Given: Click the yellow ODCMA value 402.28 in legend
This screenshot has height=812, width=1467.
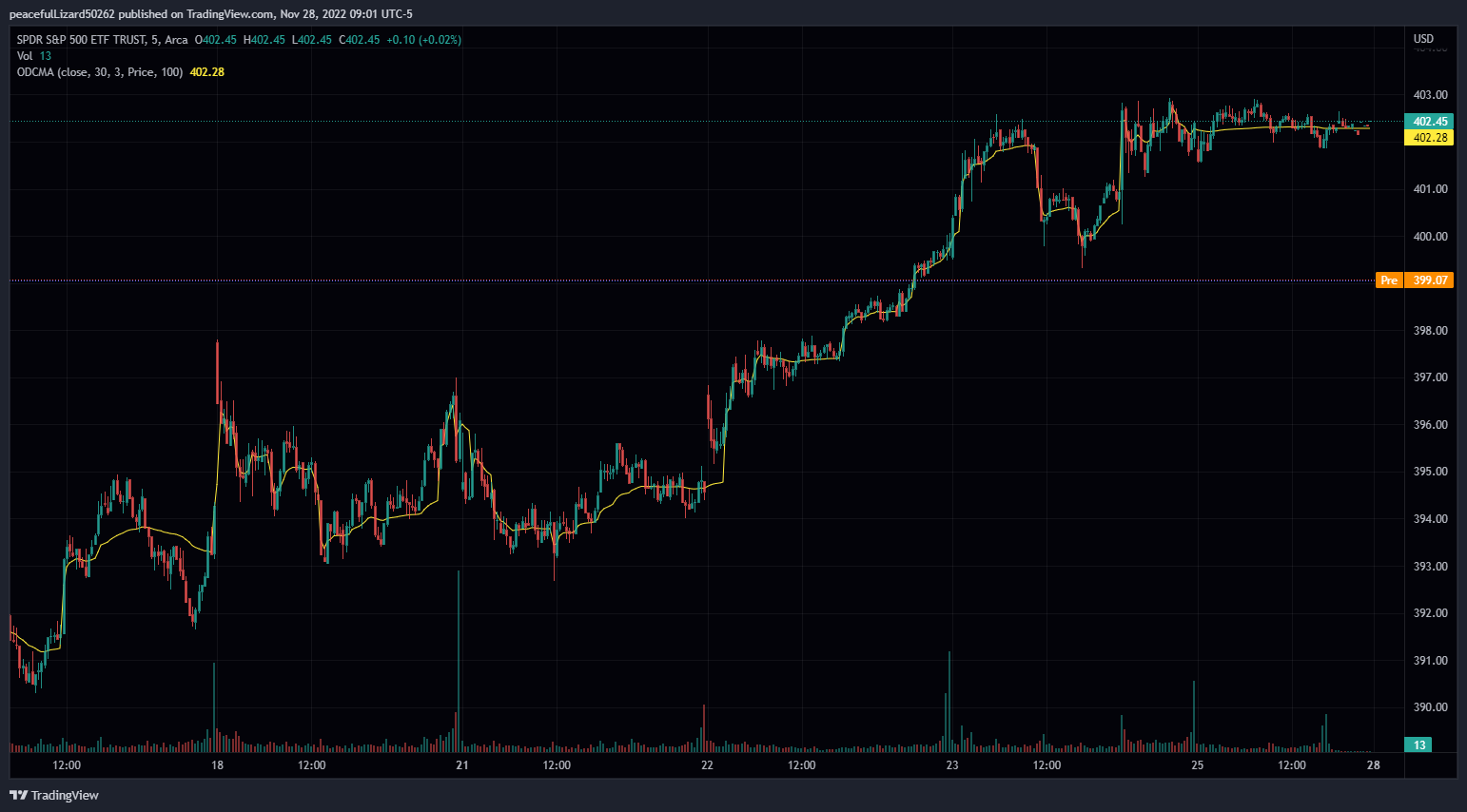Looking at the screenshot, I should pyautogui.click(x=207, y=72).
